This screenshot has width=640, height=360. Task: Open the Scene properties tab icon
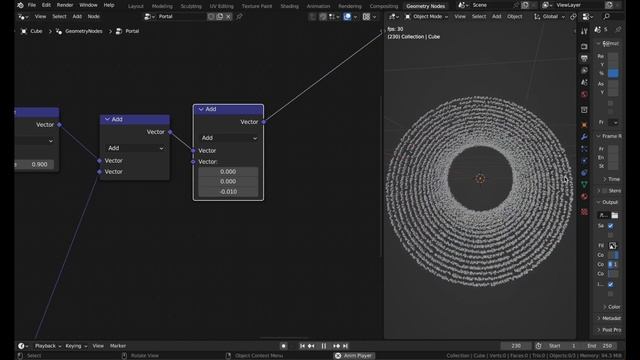coord(584,82)
